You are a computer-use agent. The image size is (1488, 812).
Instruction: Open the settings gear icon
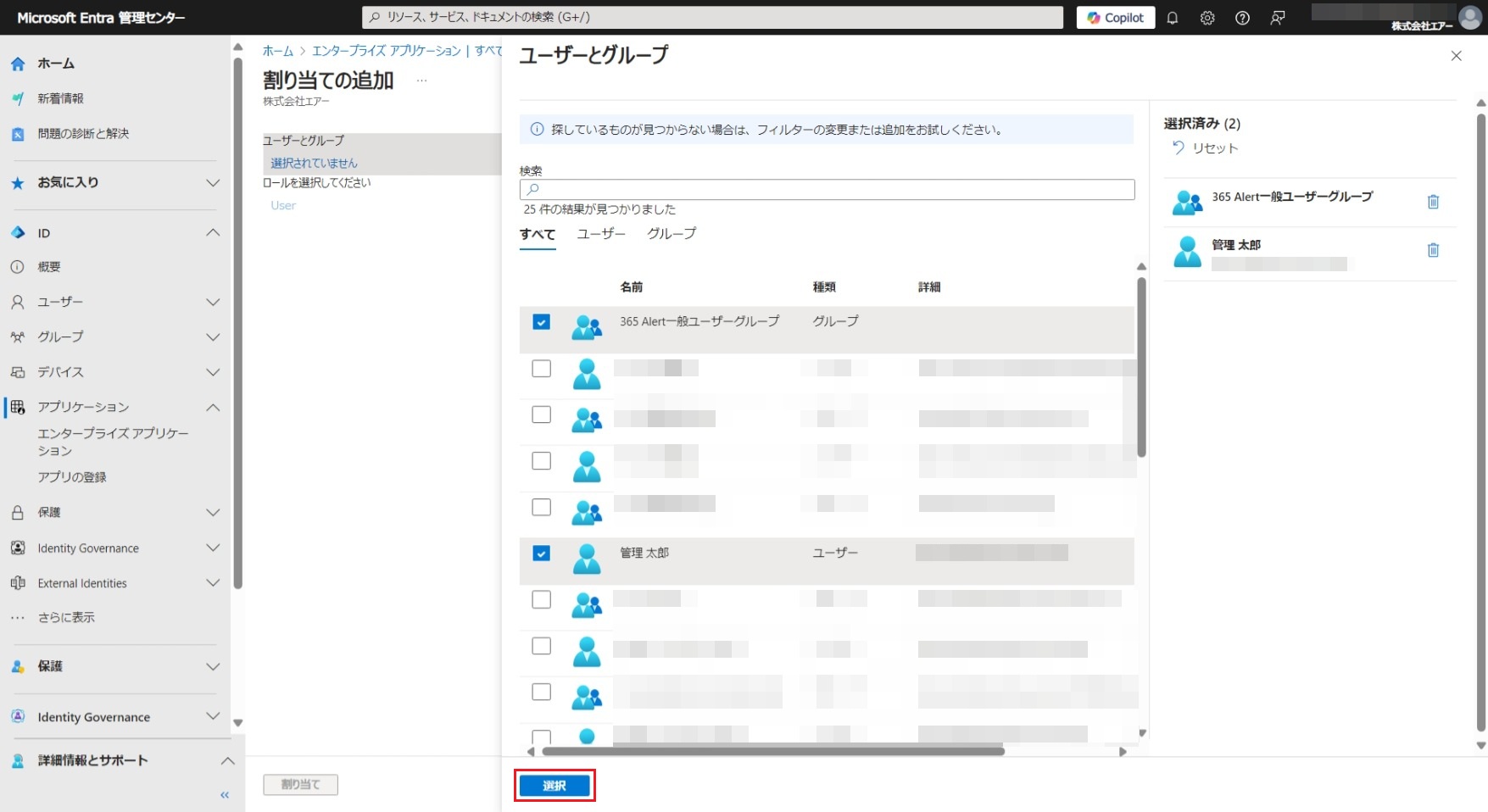click(1207, 18)
